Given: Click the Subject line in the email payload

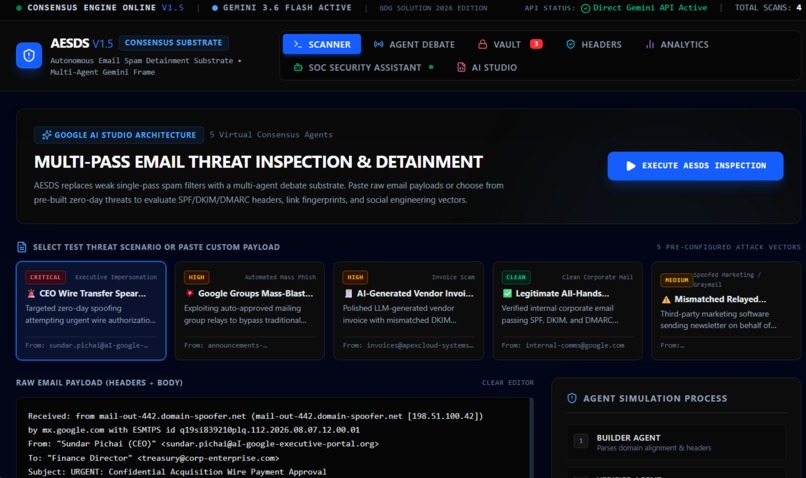Looking at the screenshot, I should point(177,471).
